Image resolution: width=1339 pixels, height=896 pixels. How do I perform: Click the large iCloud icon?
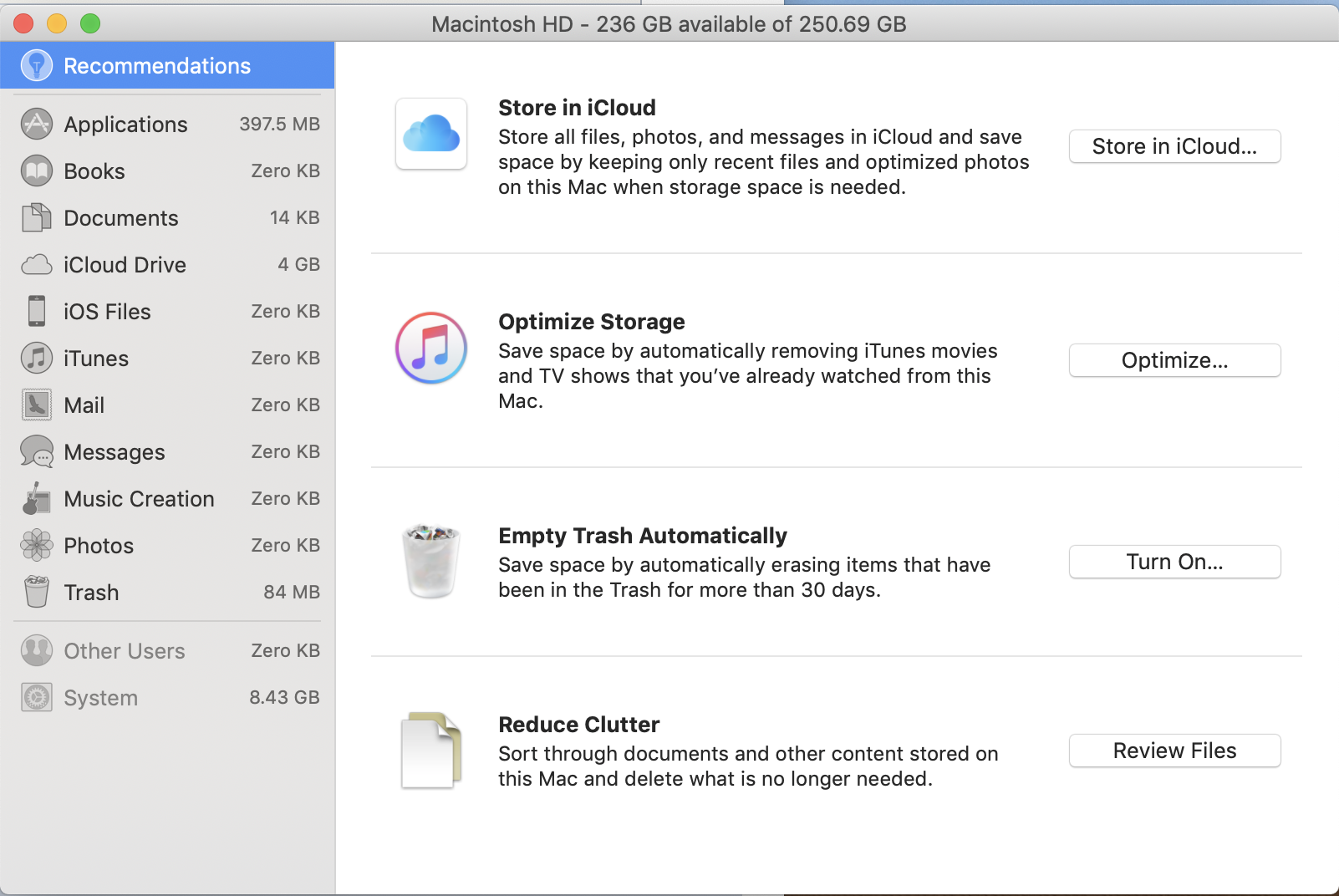point(431,134)
